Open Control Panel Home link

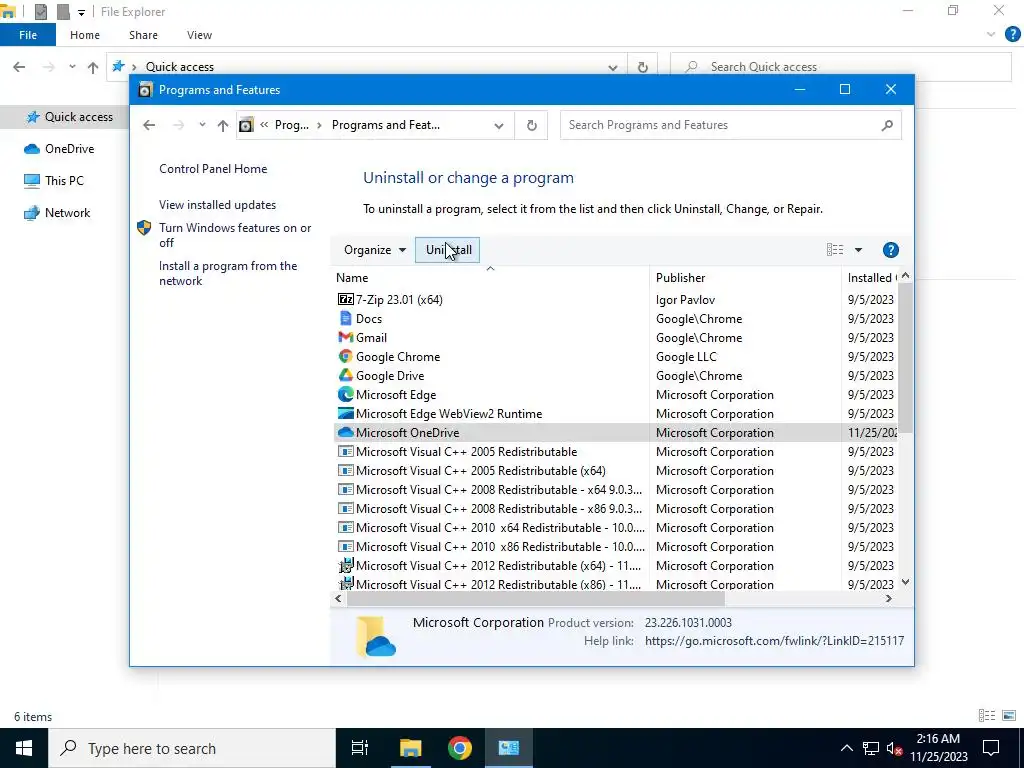coord(213,168)
